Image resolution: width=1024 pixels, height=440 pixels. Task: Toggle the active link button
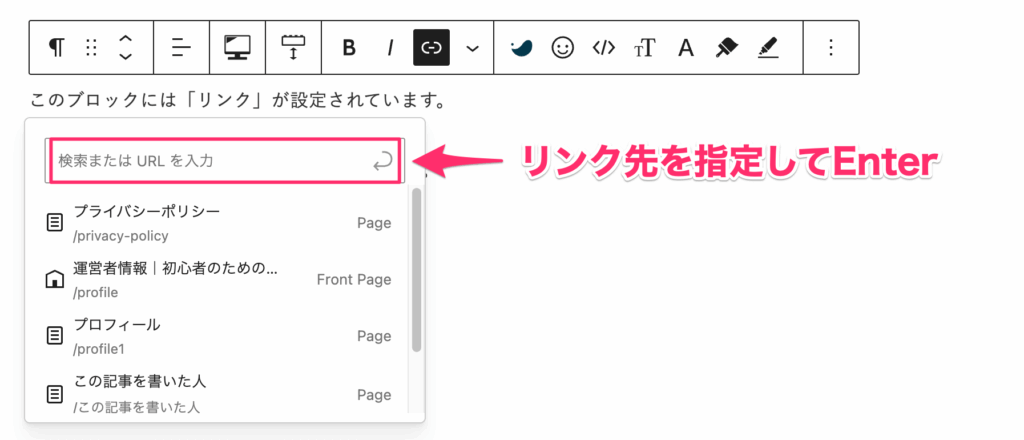point(432,48)
